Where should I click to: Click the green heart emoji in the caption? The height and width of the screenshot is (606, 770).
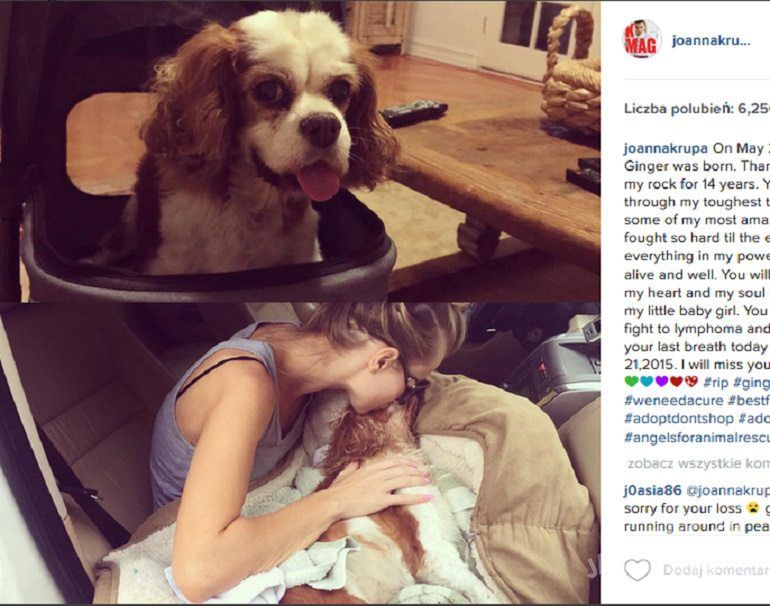(x=631, y=381)
